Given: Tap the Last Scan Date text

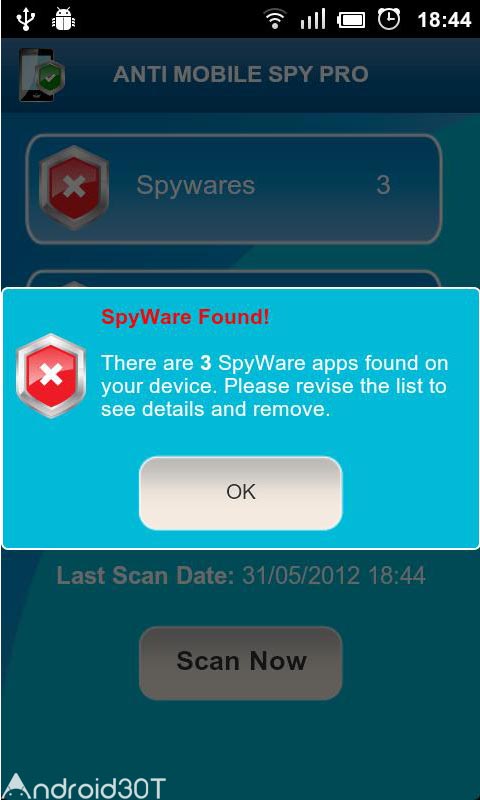Looking at the screenshot, I should pos(241,576).
